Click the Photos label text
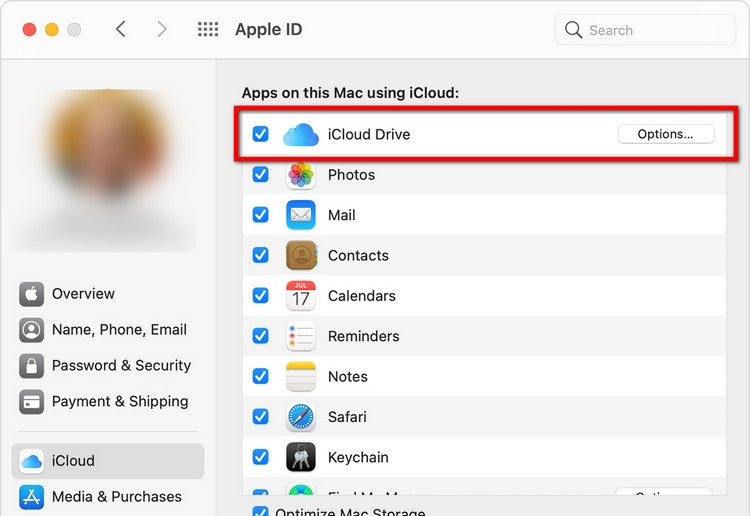This screenshot has width=750, height=516. (x=351, y=175)
